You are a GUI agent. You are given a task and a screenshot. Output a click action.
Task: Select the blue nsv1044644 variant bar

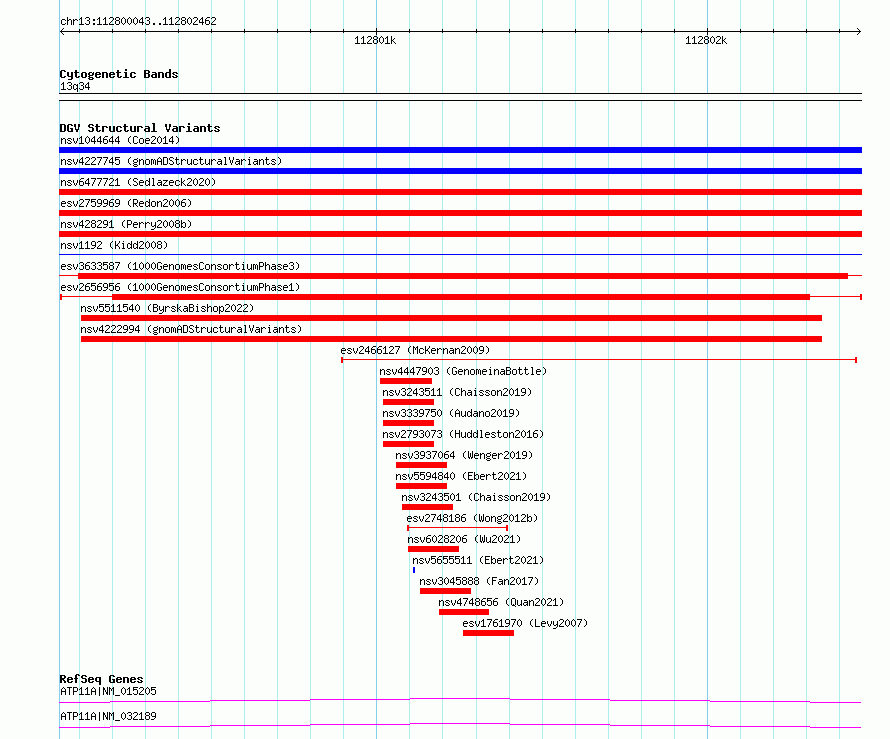pos(460,150)
